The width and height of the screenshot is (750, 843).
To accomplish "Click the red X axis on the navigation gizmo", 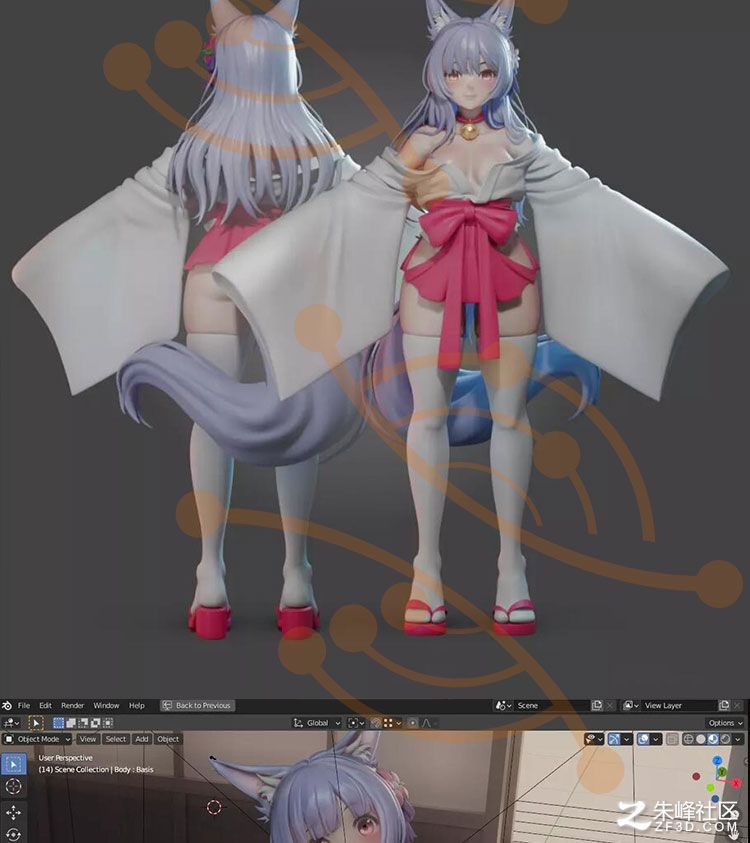I will (737, 783).
